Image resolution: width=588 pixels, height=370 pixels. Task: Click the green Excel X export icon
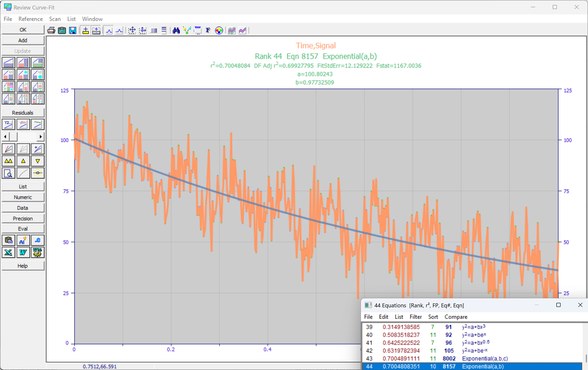click(x=8, y=252)
